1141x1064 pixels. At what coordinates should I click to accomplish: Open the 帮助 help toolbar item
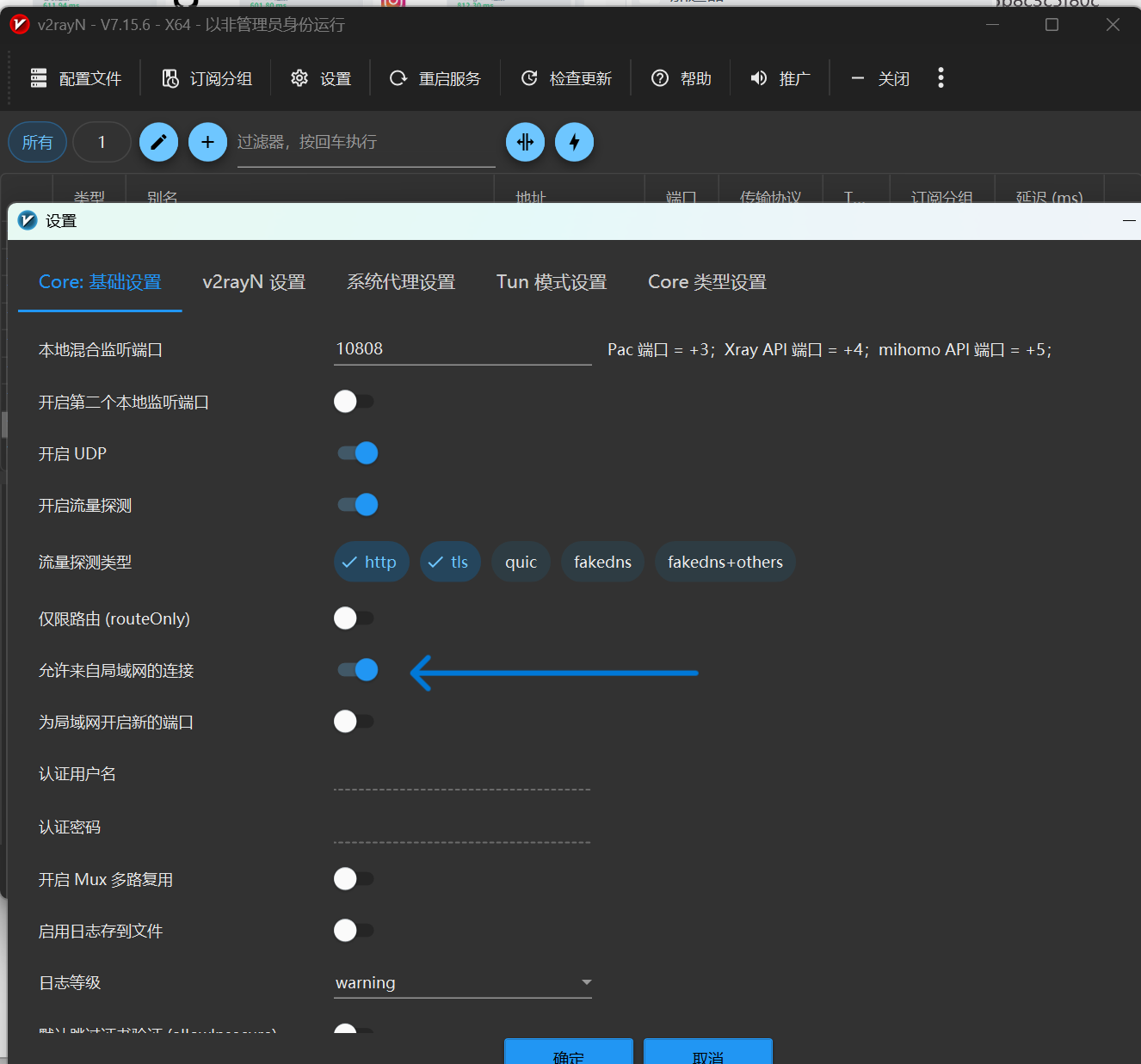click(682, 78)
